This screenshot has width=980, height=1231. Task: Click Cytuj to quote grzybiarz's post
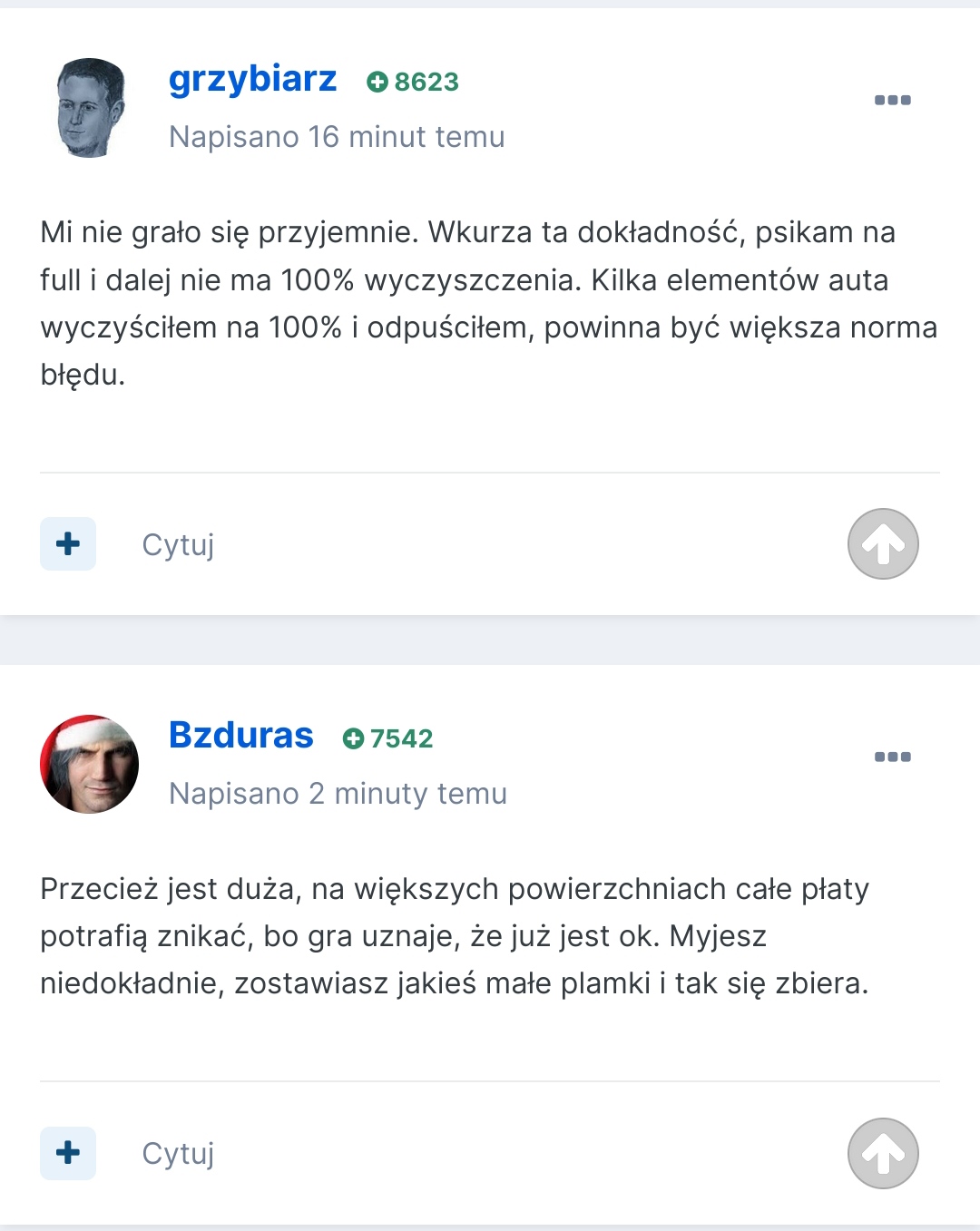tap(178, 545)
